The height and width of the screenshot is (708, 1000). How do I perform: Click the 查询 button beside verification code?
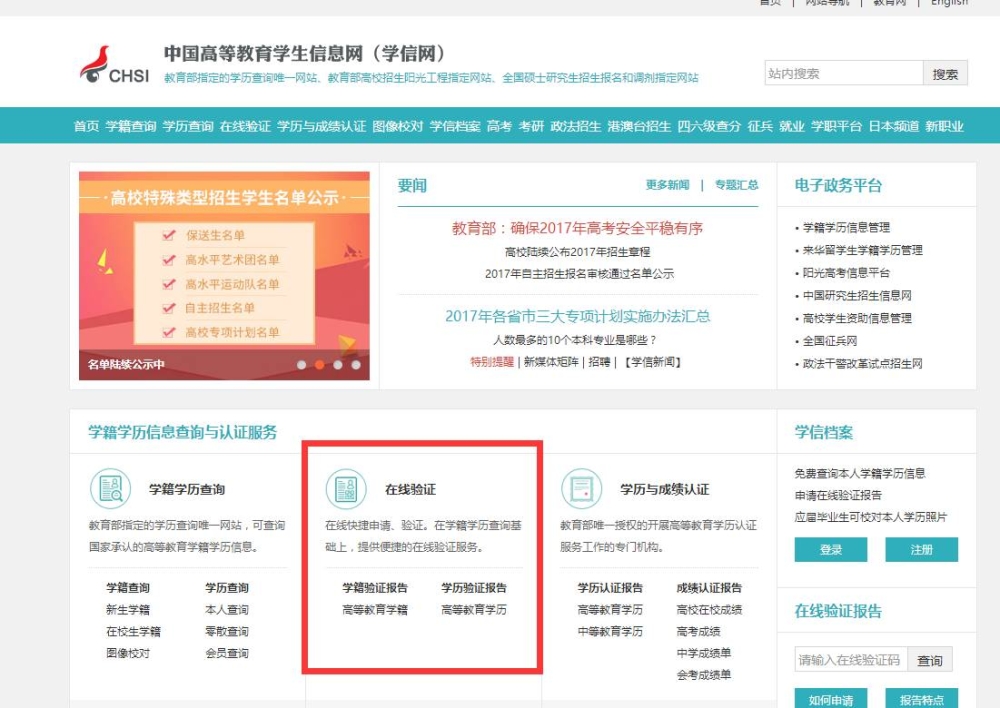(930, 660)
